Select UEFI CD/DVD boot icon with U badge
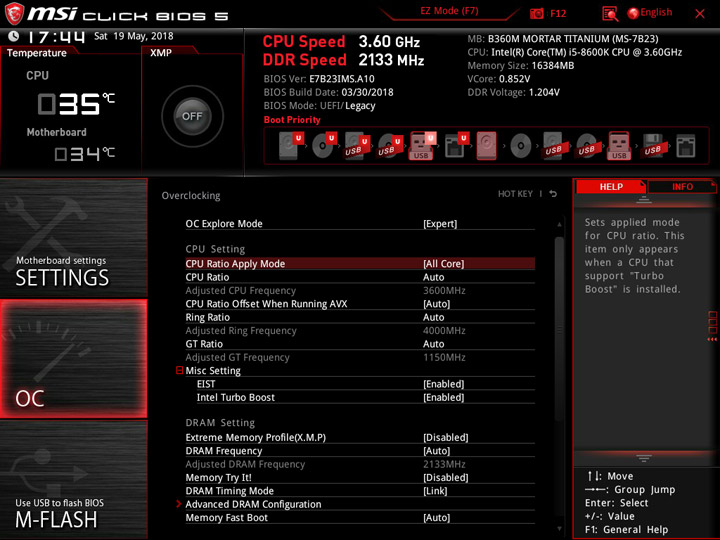This screenshot has height=540, width=720. (x=324, y=146)
